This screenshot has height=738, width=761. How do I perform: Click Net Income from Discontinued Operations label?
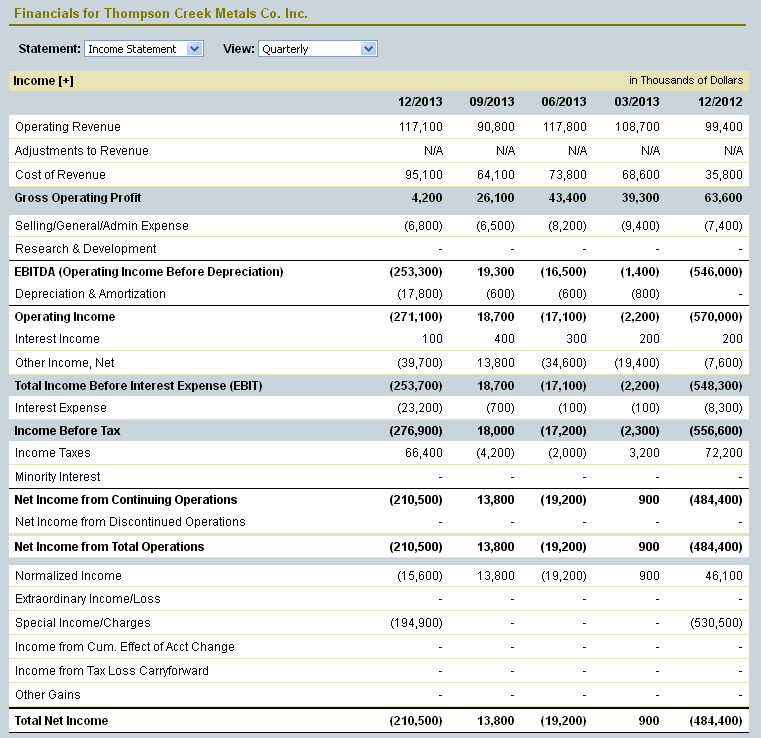[131, 522]
